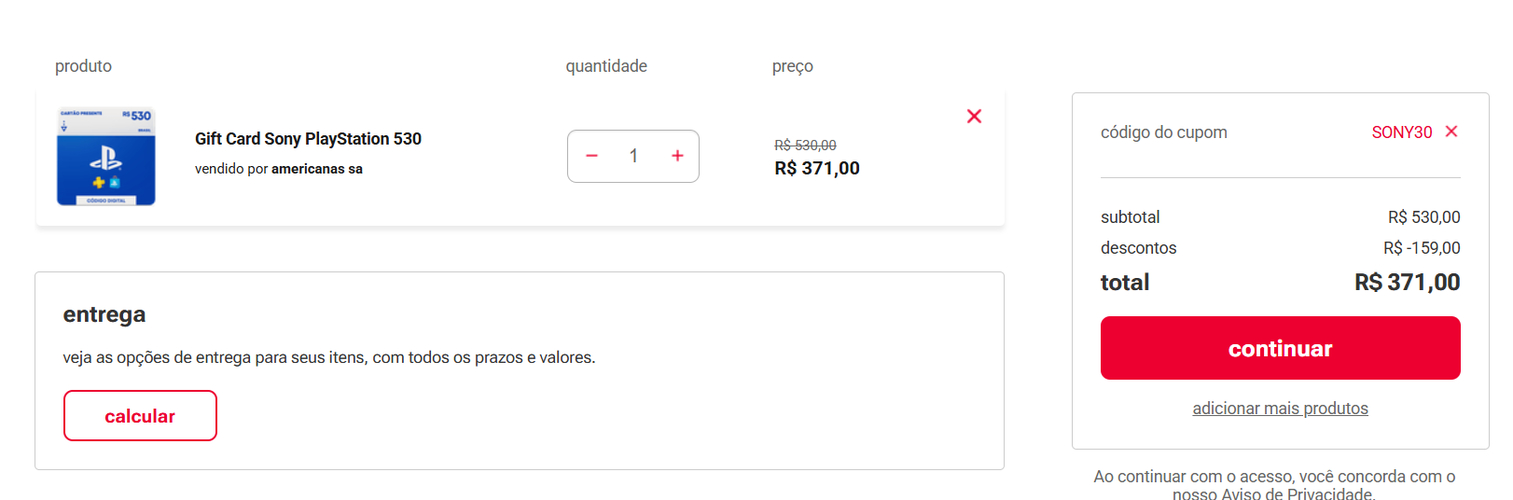This screenshot has height=500, width=1513.
Task: Click the applied SONY30 coupon code text
Action: (1402, 132)
